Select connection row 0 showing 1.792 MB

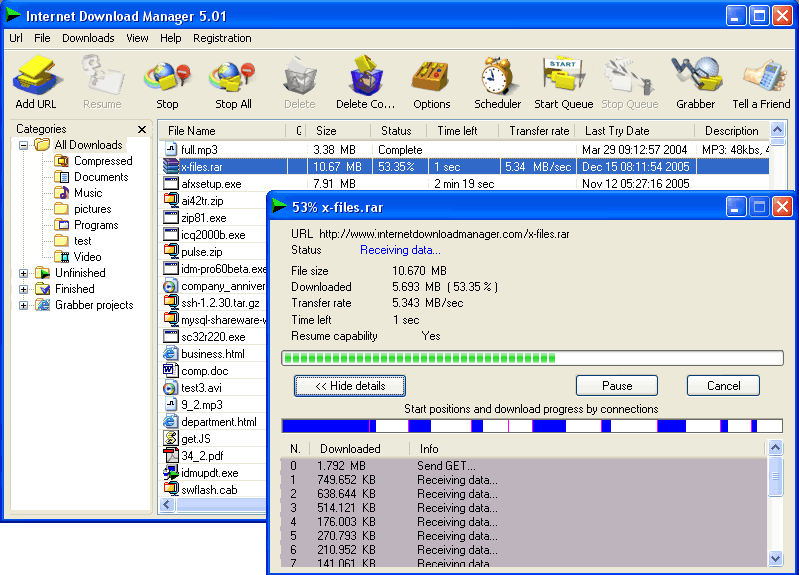click(524, 465)
